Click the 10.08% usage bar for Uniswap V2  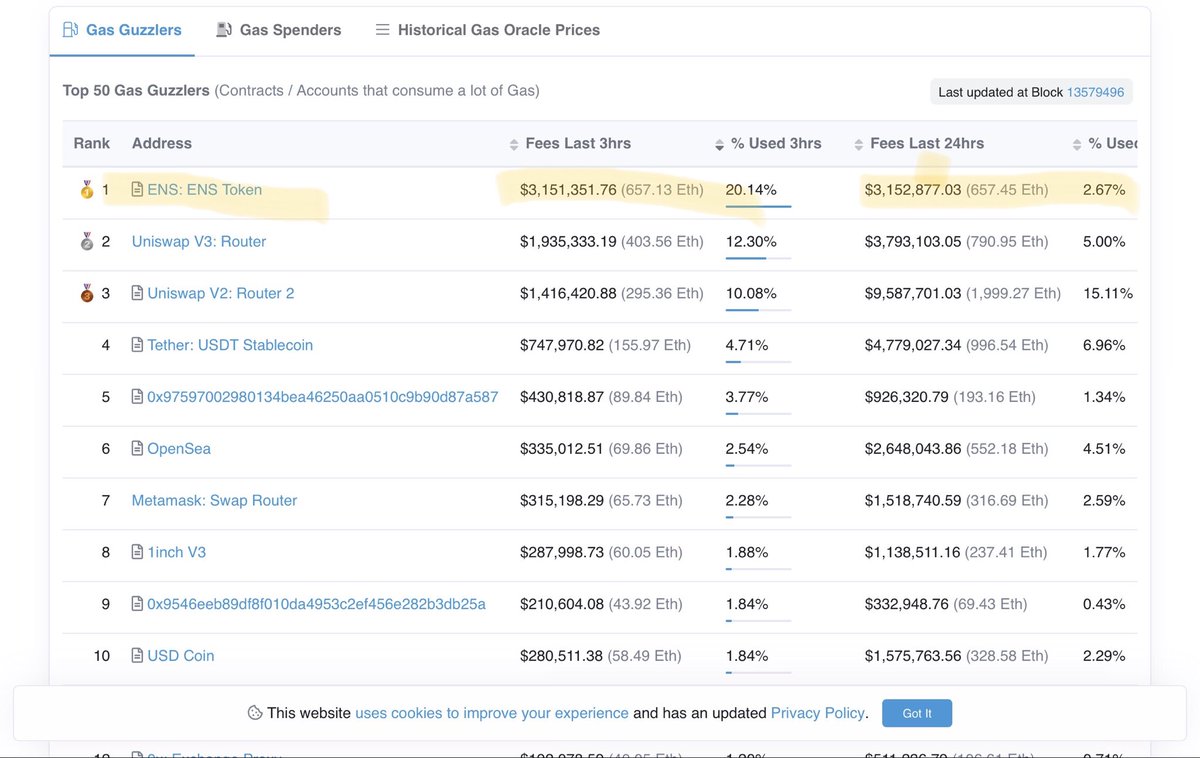758,311
